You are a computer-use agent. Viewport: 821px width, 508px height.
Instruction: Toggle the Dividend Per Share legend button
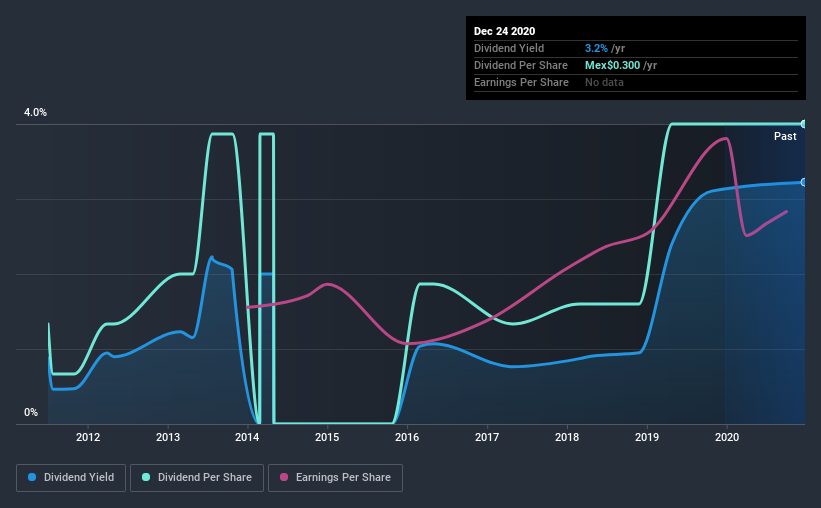coord(197,478)
